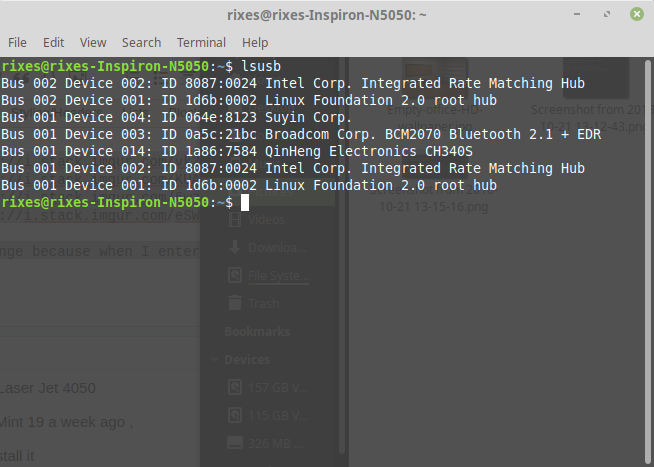The width and height of the screenshot is (654, 467).
Task: Click the Broadcom BCM2070 Bluetooth line
Action: pyautogui.click(x=301, y=134)
